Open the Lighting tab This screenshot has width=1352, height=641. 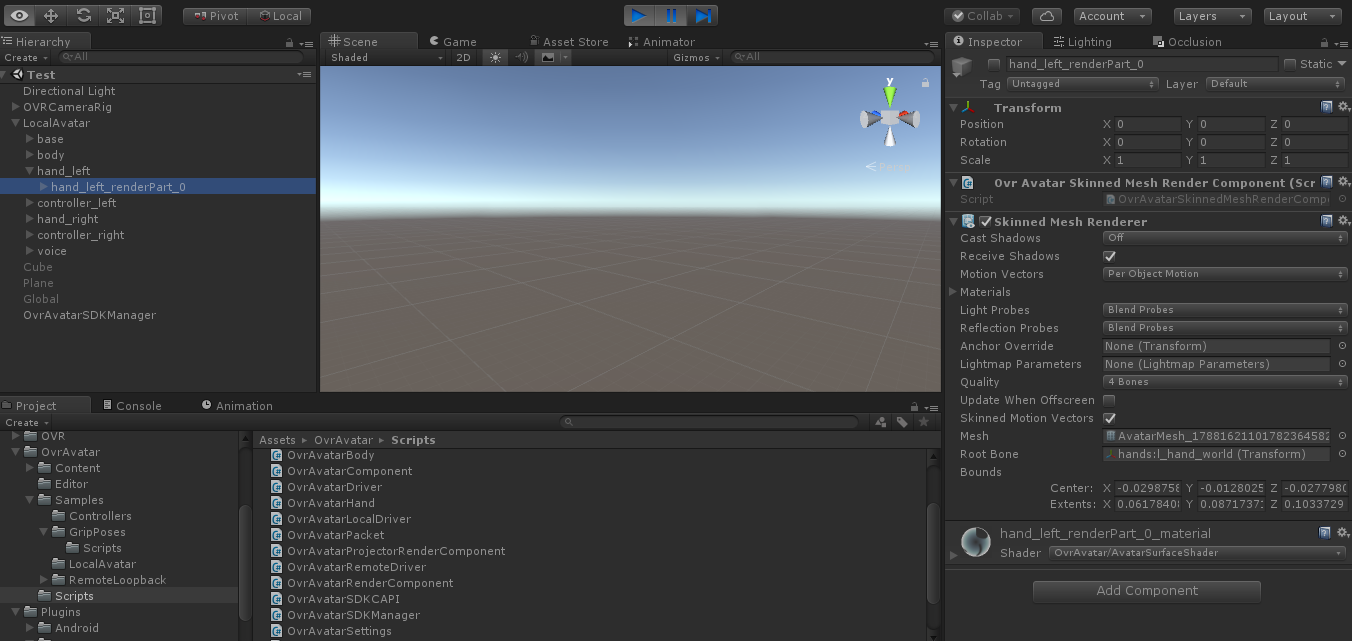pyautogui.click(x=1082, y=42)
